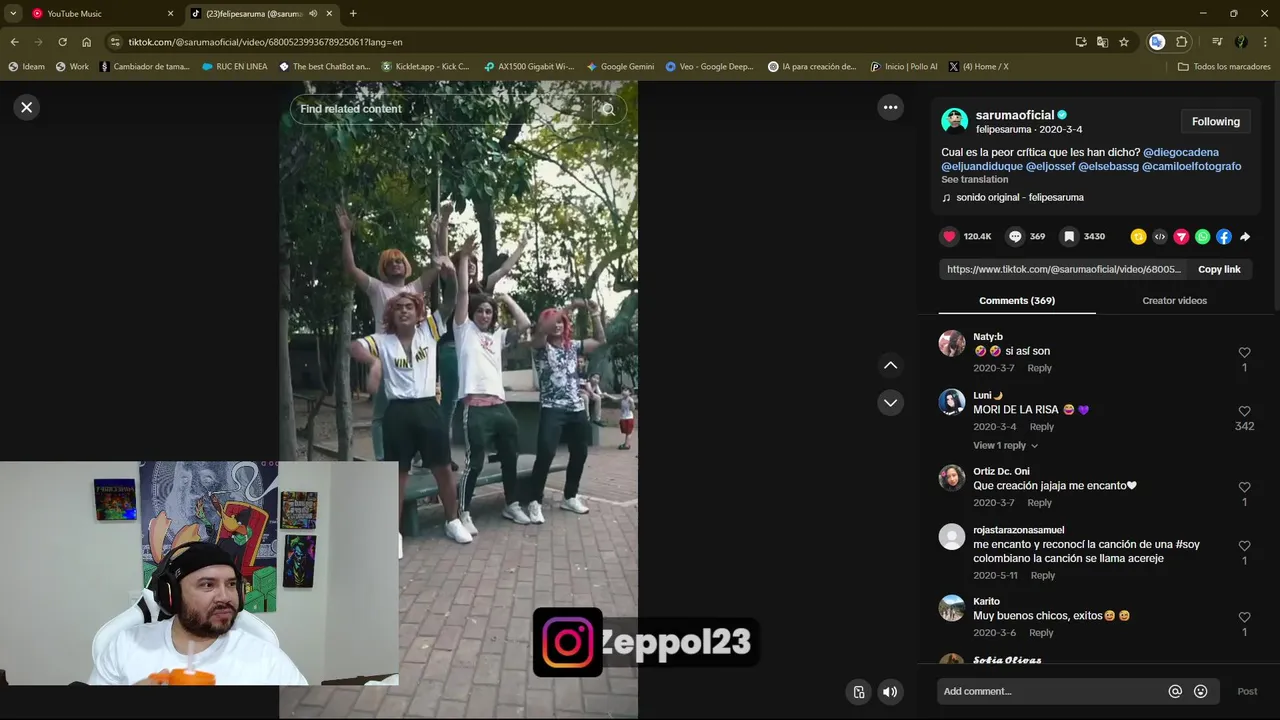Get embed code via the embed icon

[1160, 237]
